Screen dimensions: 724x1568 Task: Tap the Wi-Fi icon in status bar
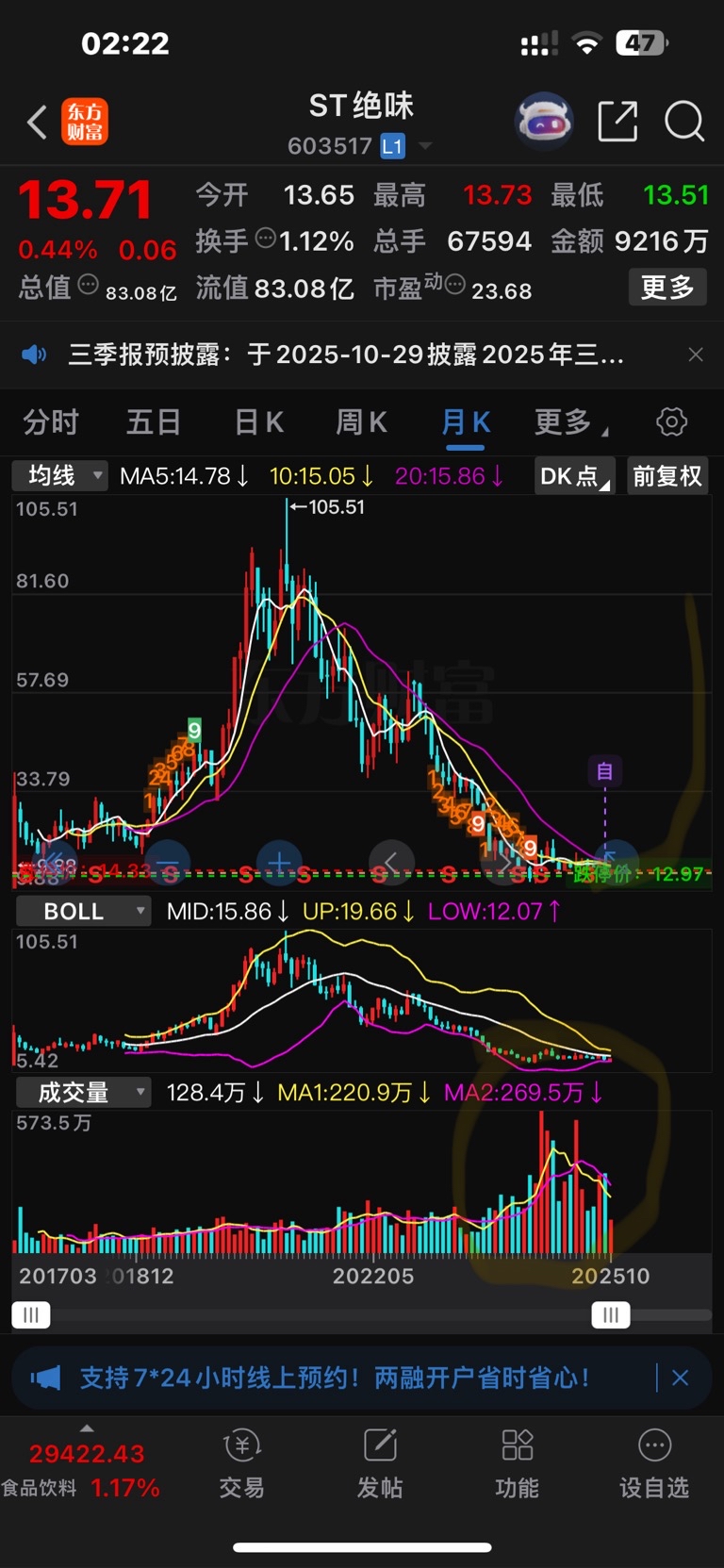point(587,43)
